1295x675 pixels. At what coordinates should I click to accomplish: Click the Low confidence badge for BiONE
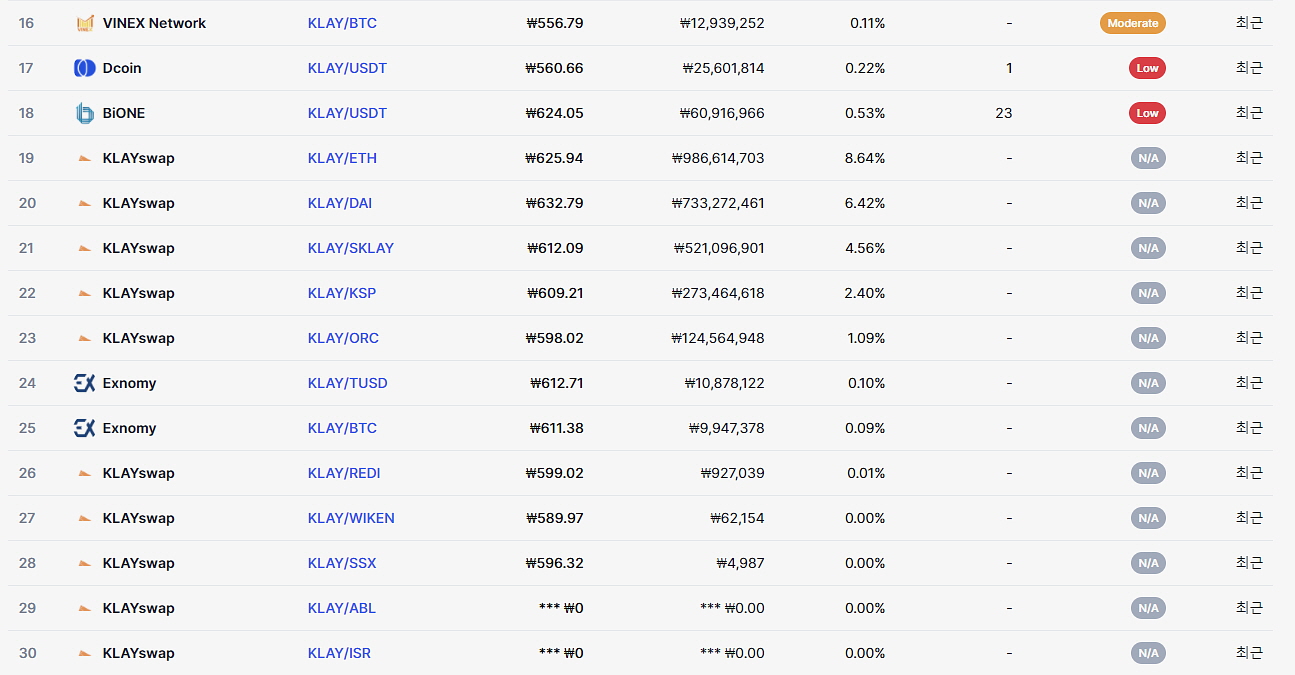[1148, 113]
